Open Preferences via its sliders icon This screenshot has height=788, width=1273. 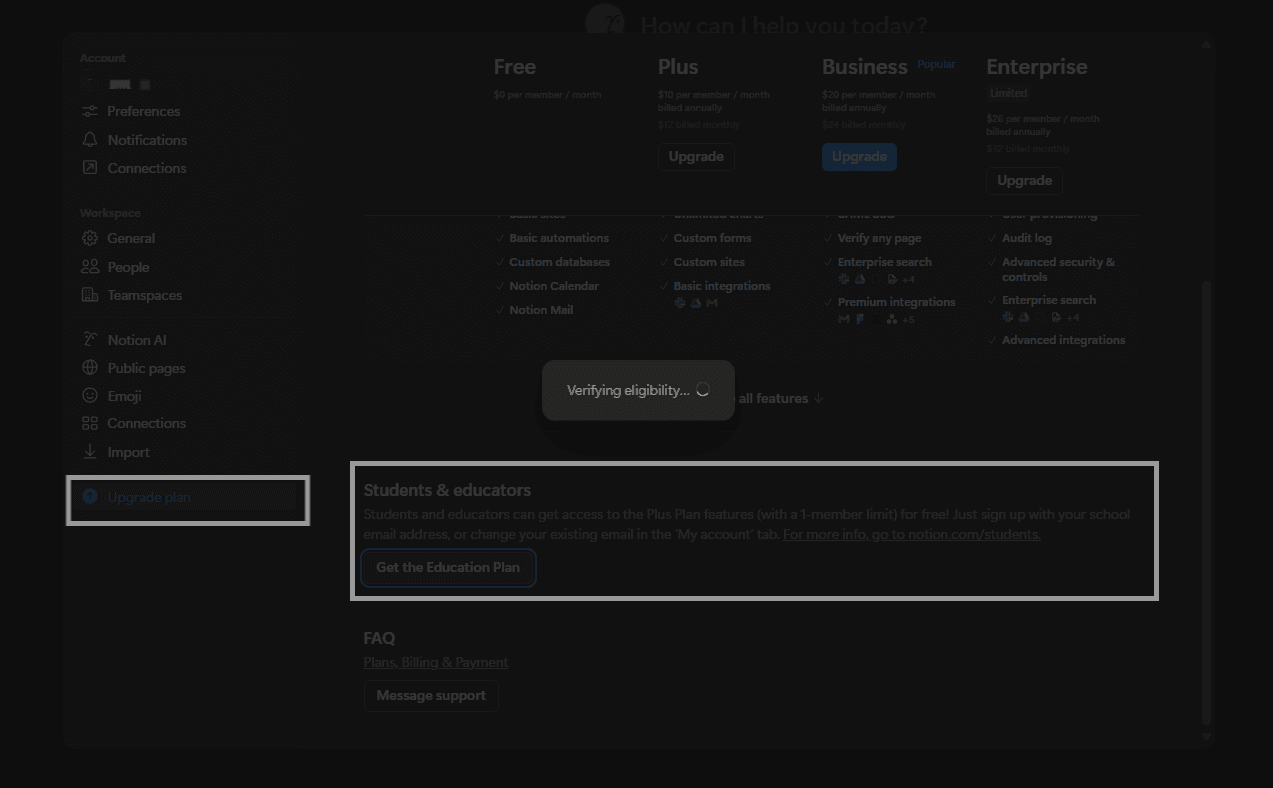click(x=90, y=111)
